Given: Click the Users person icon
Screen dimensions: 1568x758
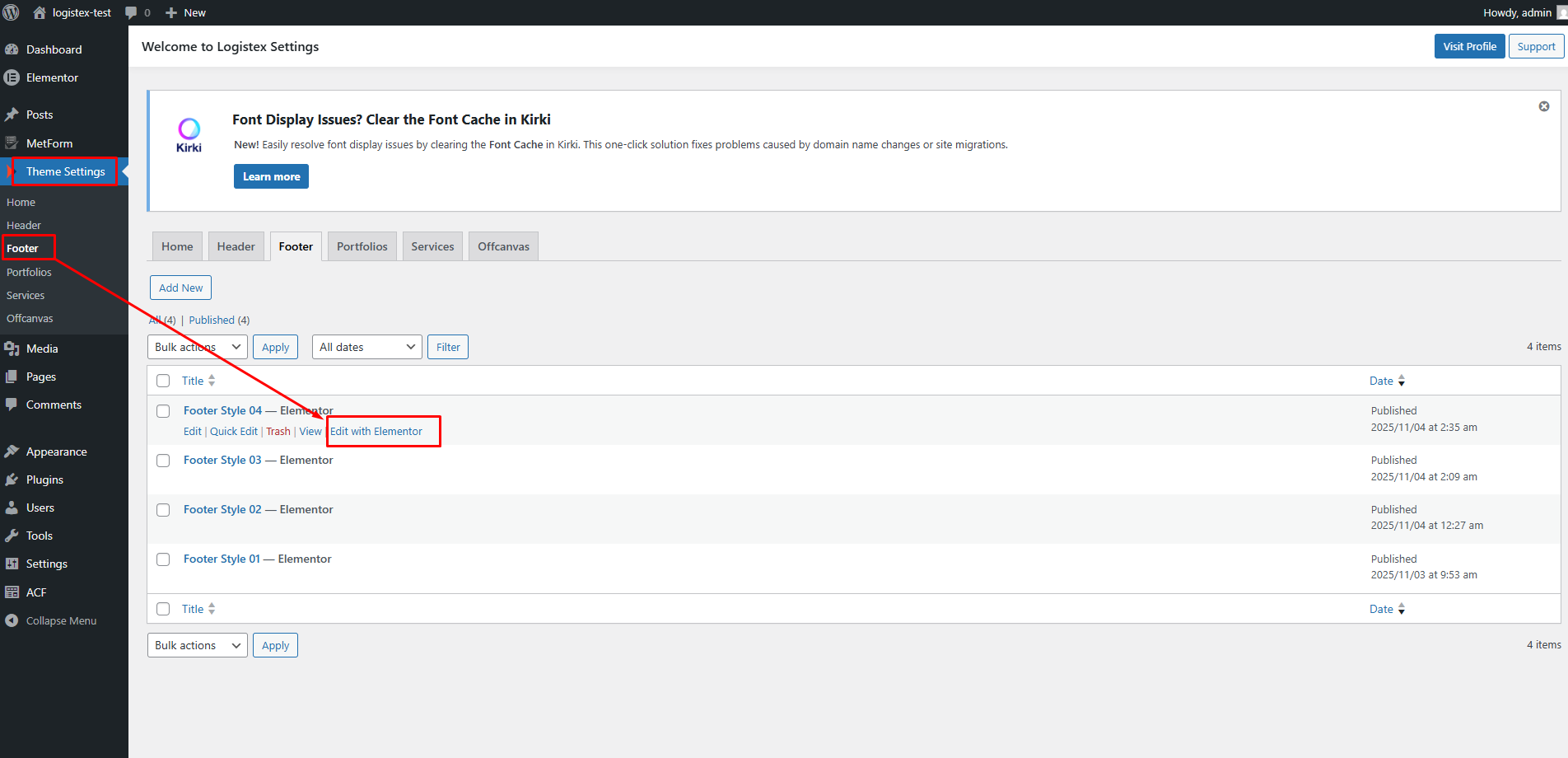Looking at the screenshot, I should 12,508.
